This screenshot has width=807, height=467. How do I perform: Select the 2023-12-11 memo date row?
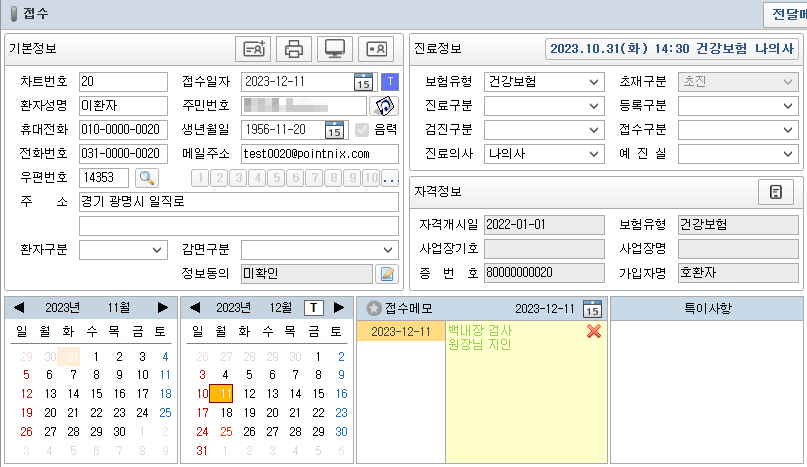coord(401,332)
